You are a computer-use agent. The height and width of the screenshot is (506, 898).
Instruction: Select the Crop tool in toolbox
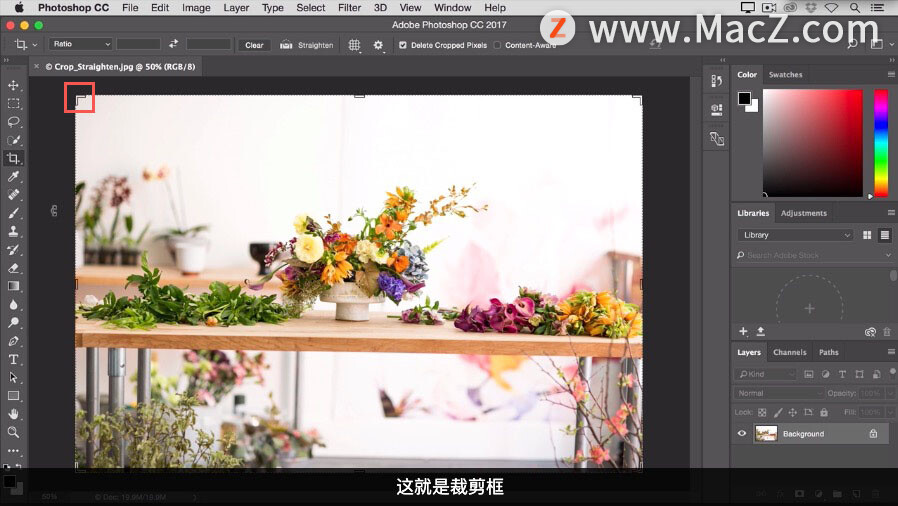pyautogui.click(x=13, y=159)
